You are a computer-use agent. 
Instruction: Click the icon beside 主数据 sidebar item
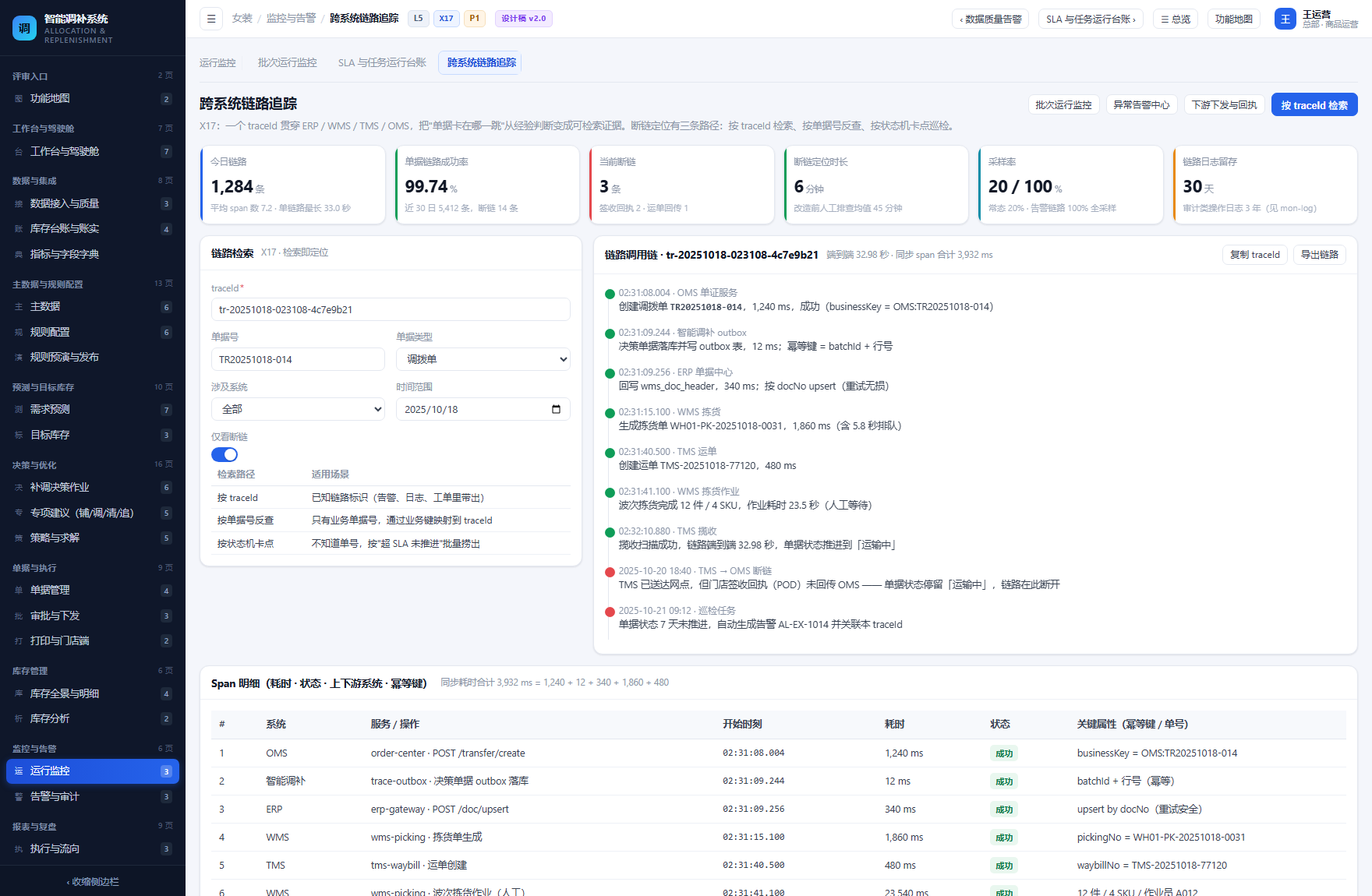tap(19, 307)
